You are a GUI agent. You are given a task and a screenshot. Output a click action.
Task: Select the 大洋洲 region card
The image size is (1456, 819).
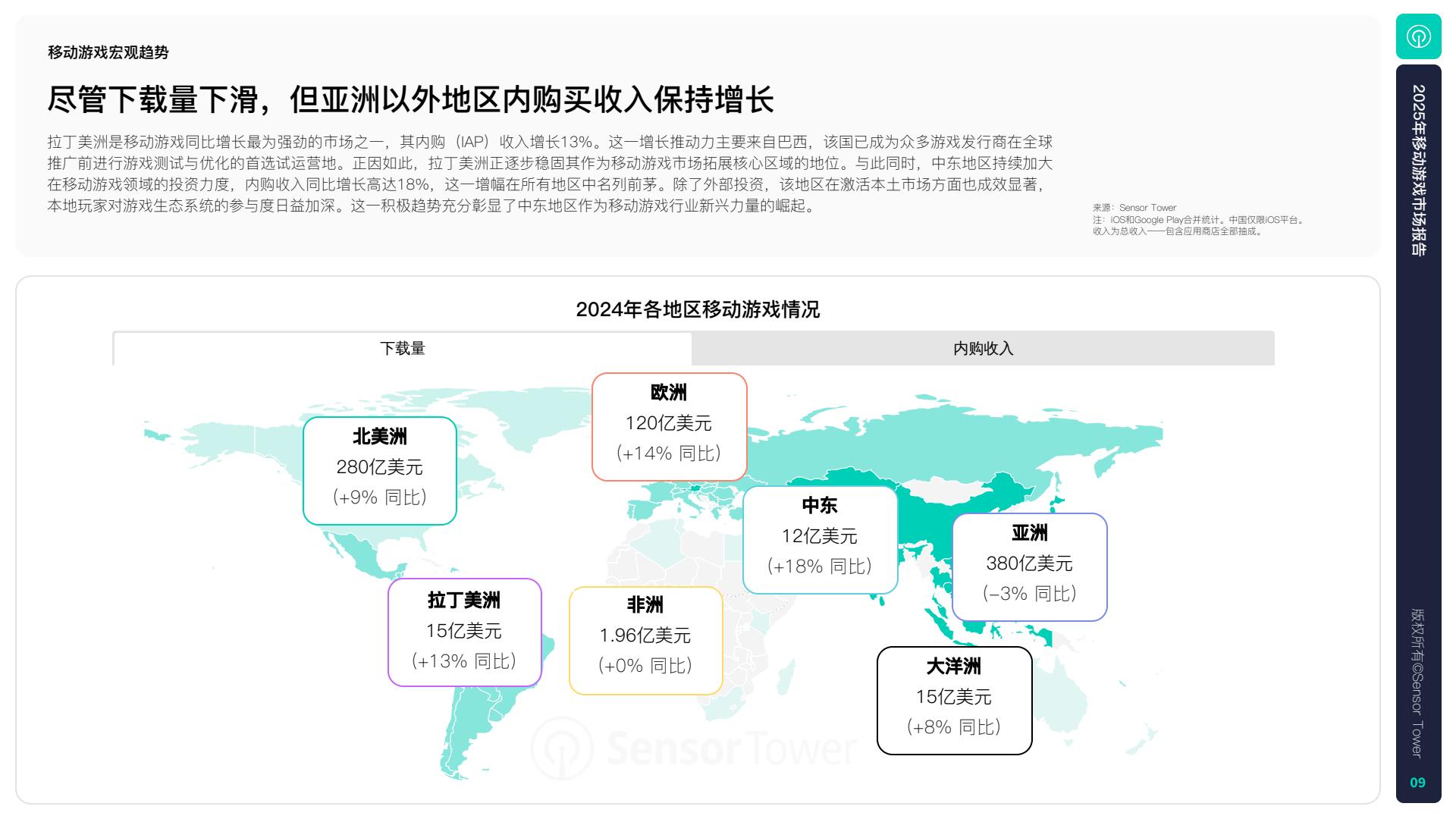954,700
